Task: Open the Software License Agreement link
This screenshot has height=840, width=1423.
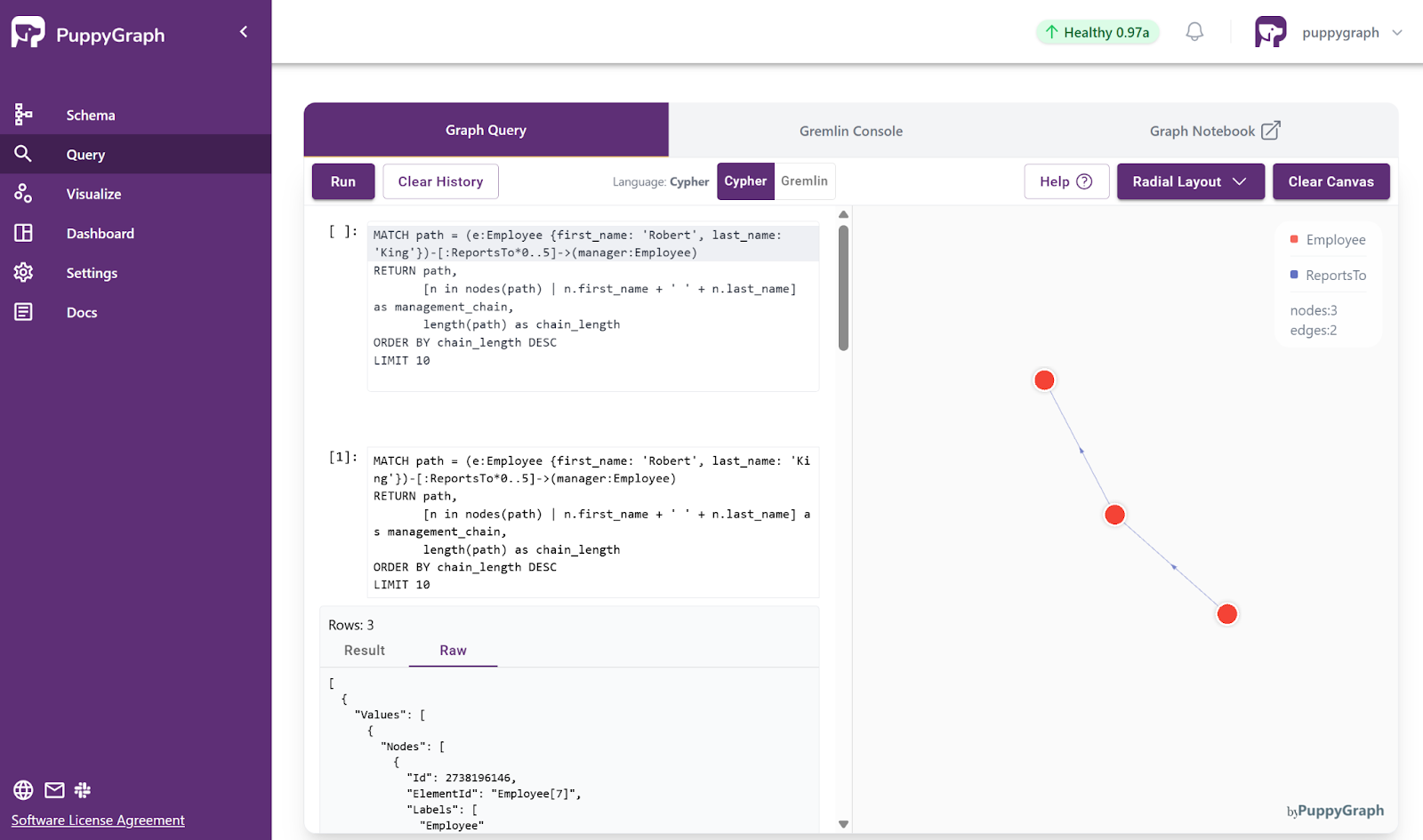Action: pos(98,820)
